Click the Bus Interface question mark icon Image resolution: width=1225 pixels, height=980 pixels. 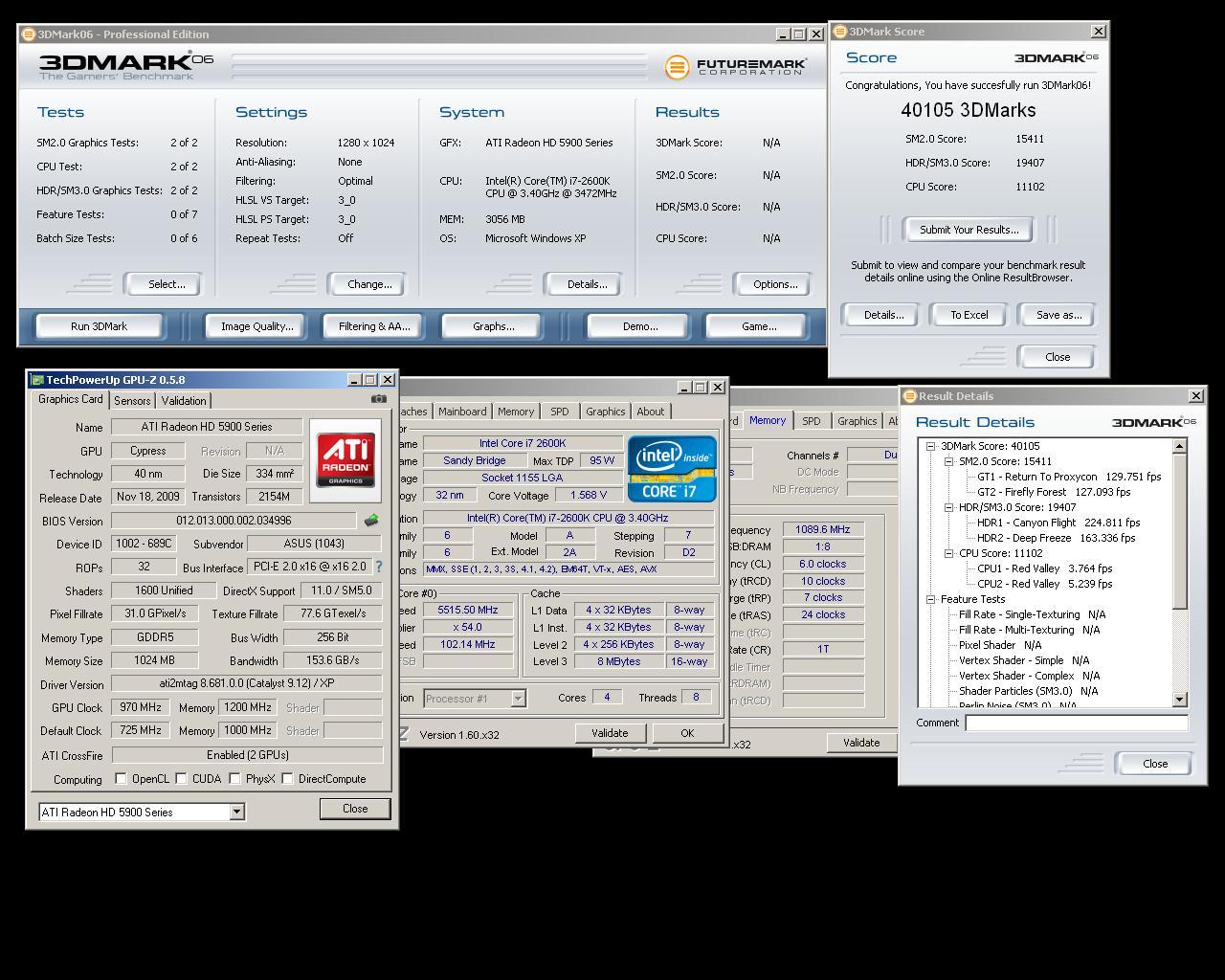pyautogui.click(x=379, y=567)
